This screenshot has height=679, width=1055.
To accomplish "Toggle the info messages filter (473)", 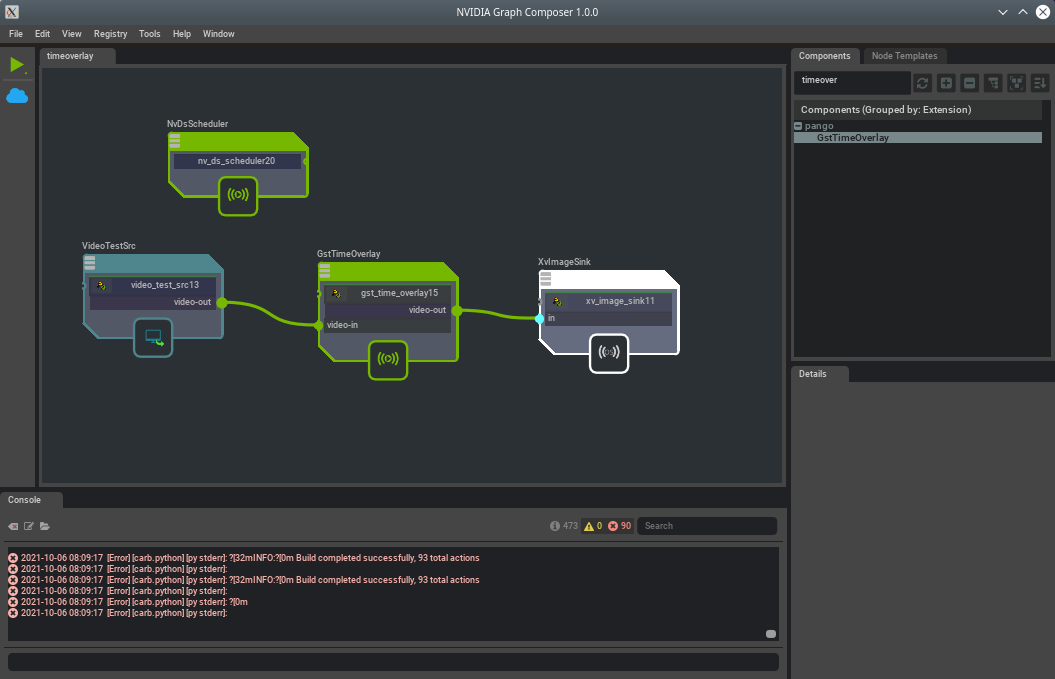I will click(564, 526).
